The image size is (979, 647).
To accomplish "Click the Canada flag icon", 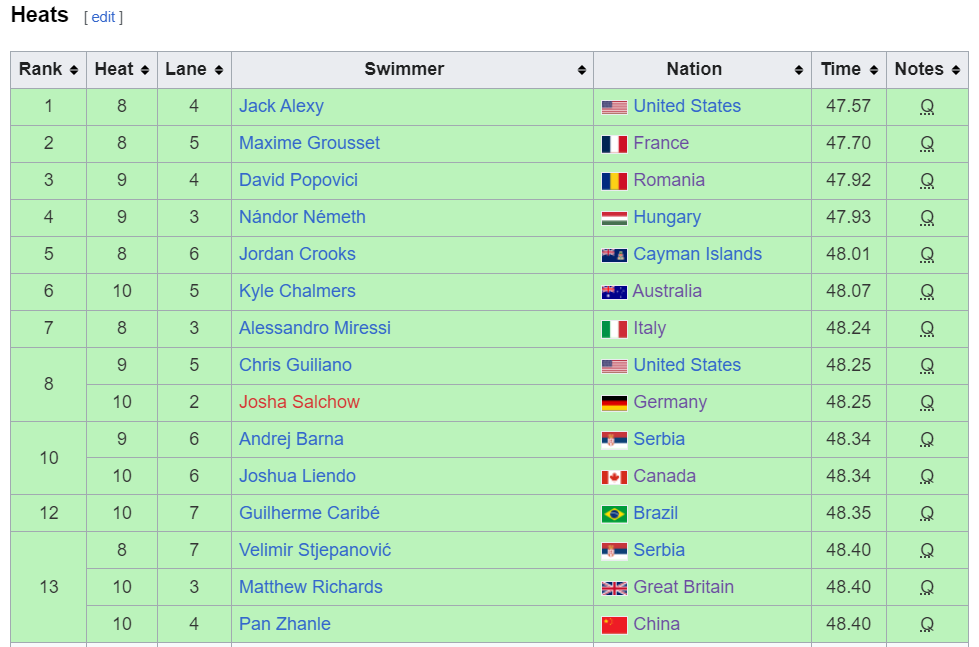I will 614,477.
